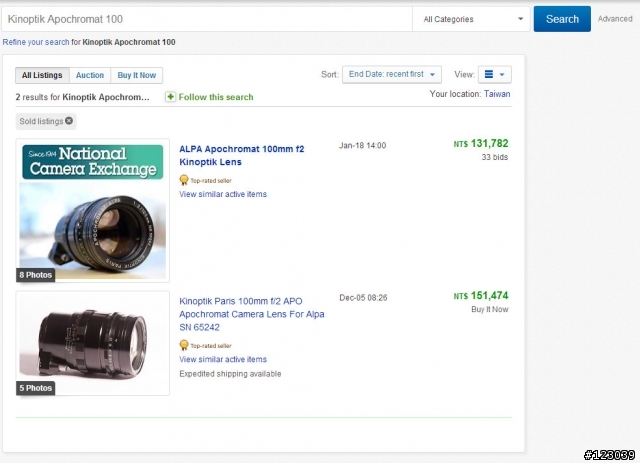Select the All Listings tab

point(42,75)
